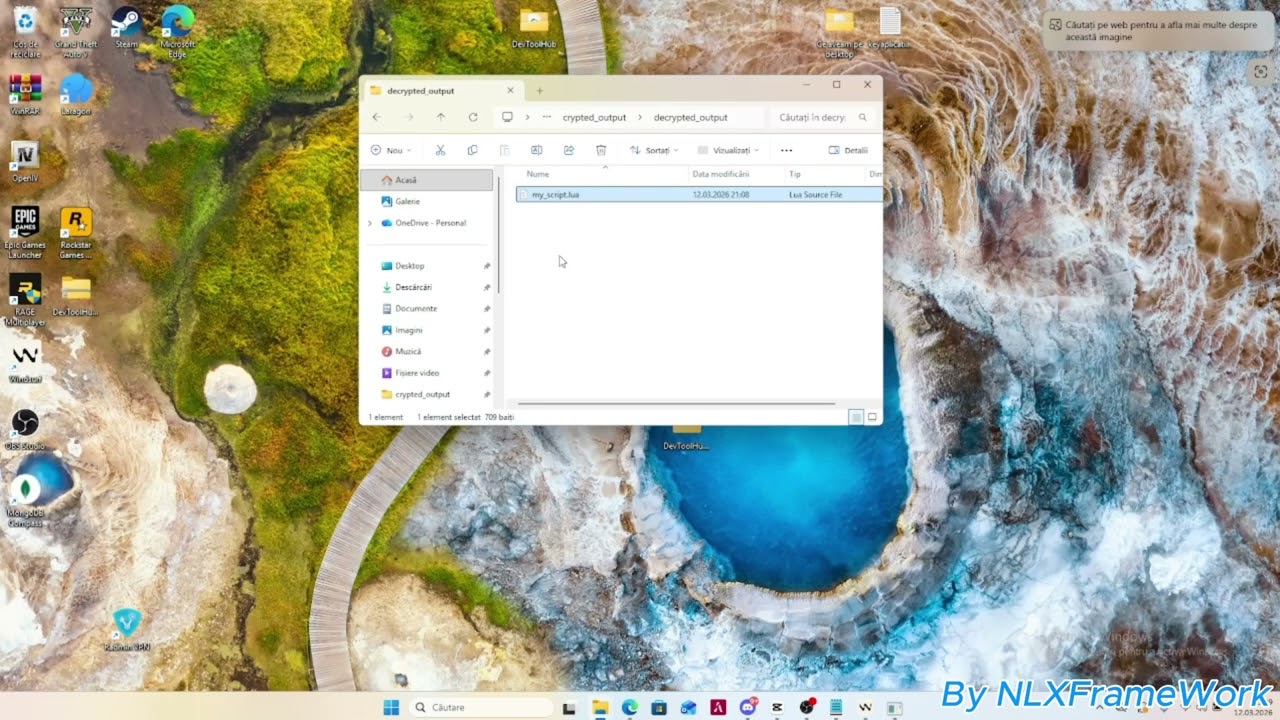Viewport: 1280px width, 720px height.
Task: Navigate to crypted_output in the address bar
Action: 594,117
